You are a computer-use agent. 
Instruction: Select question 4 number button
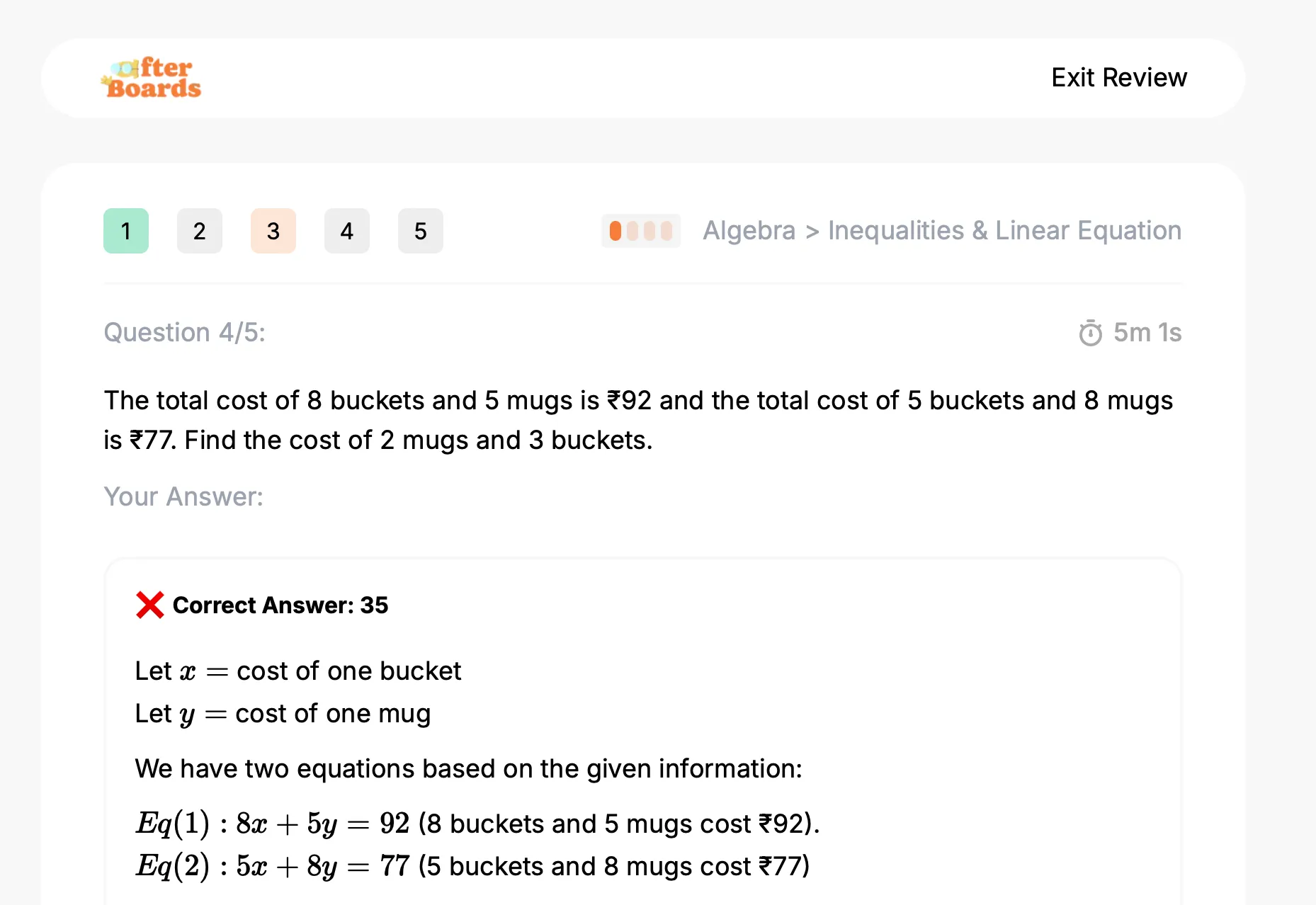[347, 231]
